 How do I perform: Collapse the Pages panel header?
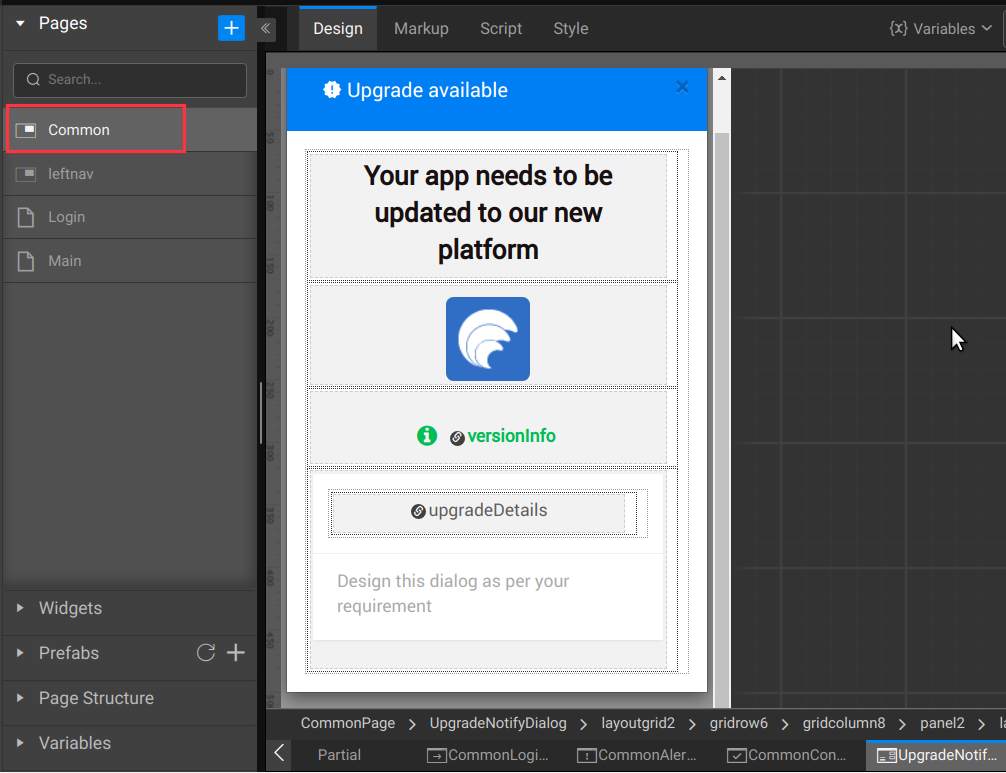click(17, 23)
